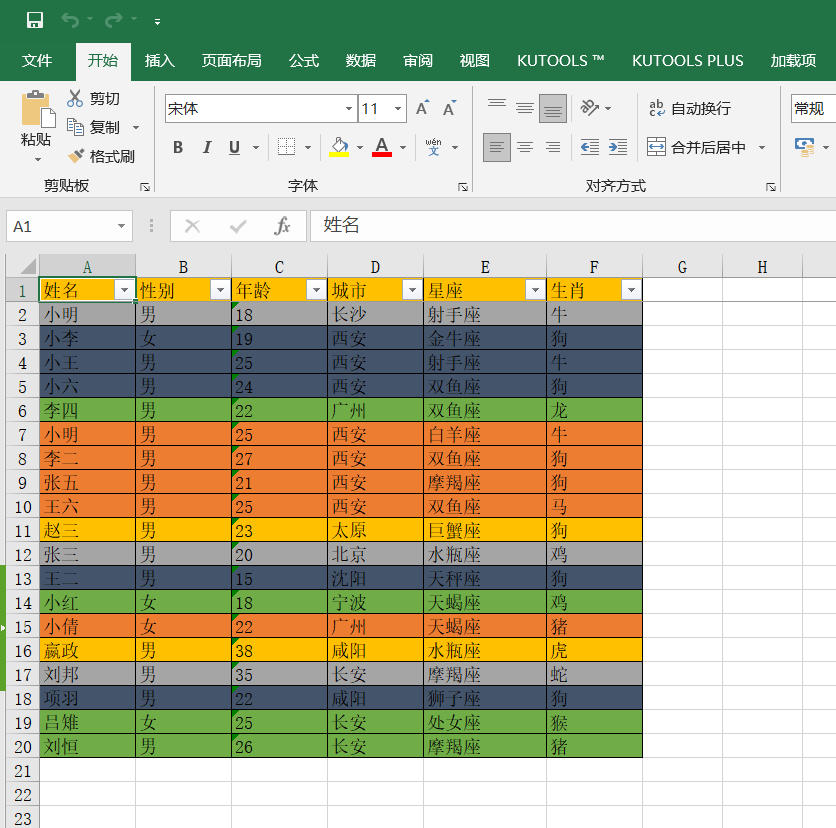
Task: Click cell containing 巨蟹座
Action: [x=485, y=530]
